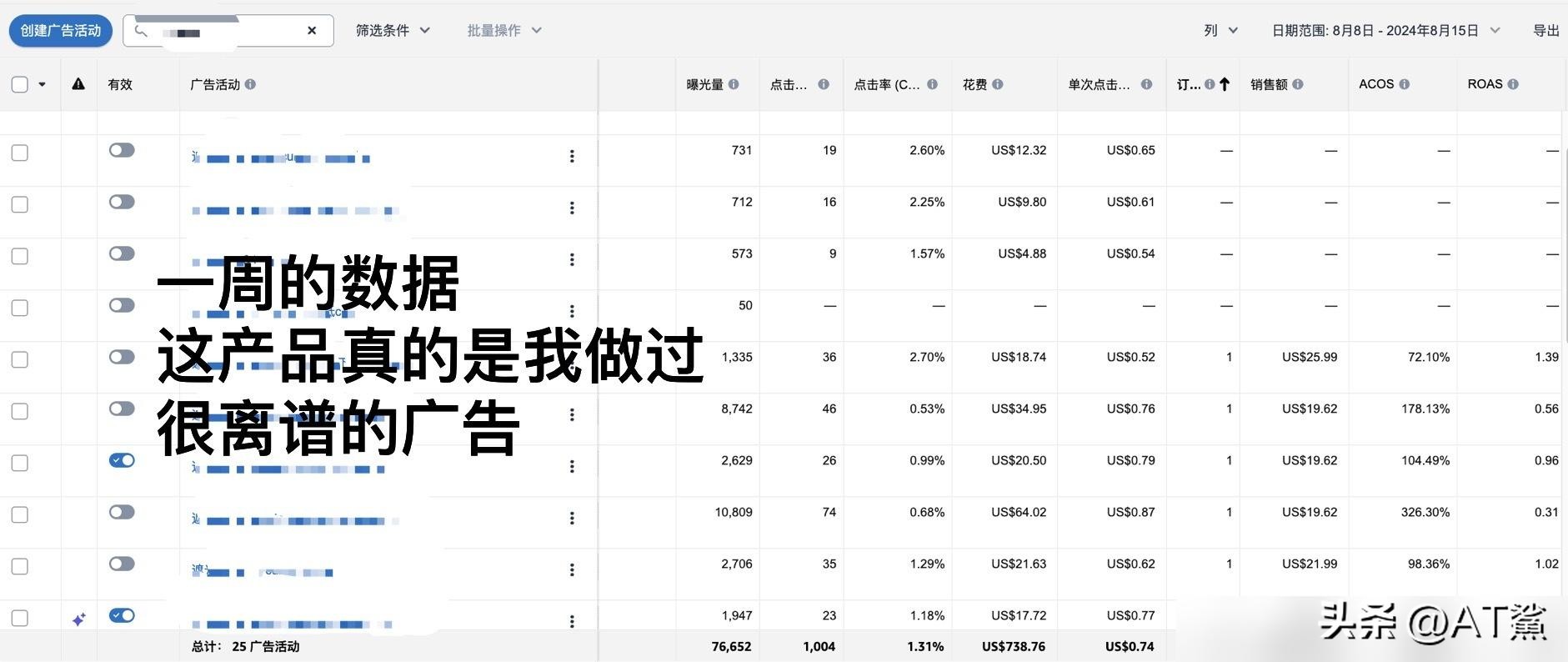The height and width of the screenshot is (662, 1568).
Task: Open three-dot menu for 2,706 row
Action: (572, 569)
